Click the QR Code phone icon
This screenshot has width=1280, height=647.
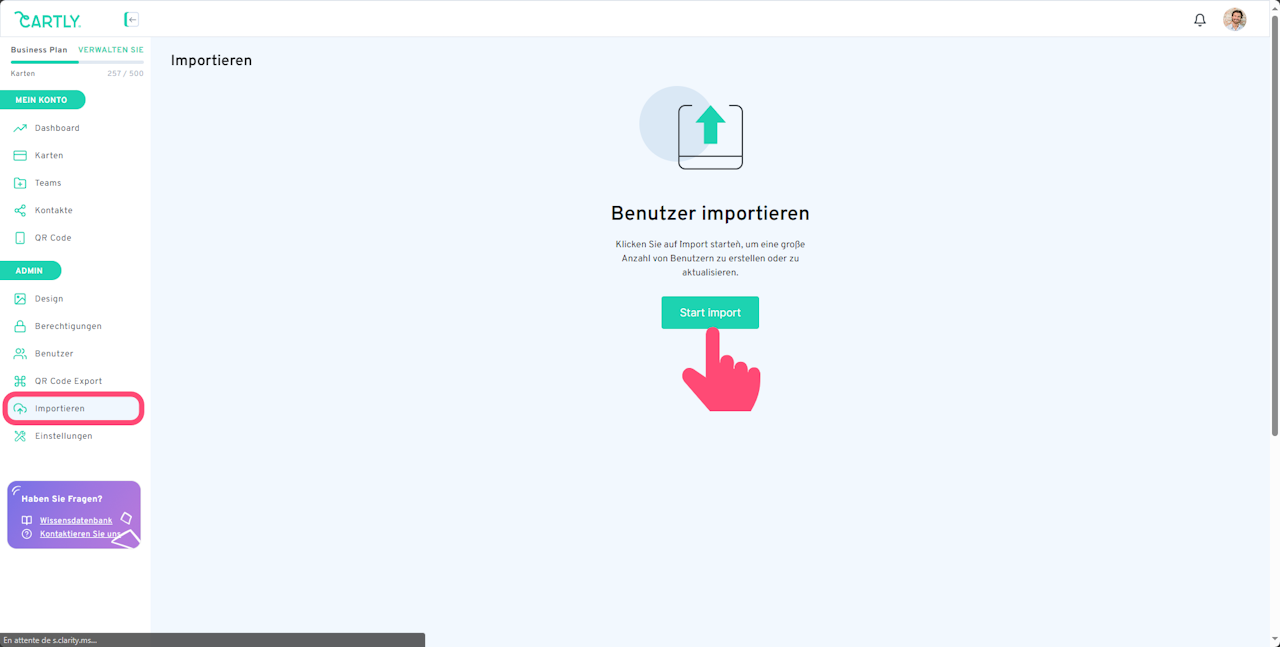coord(20,238)
